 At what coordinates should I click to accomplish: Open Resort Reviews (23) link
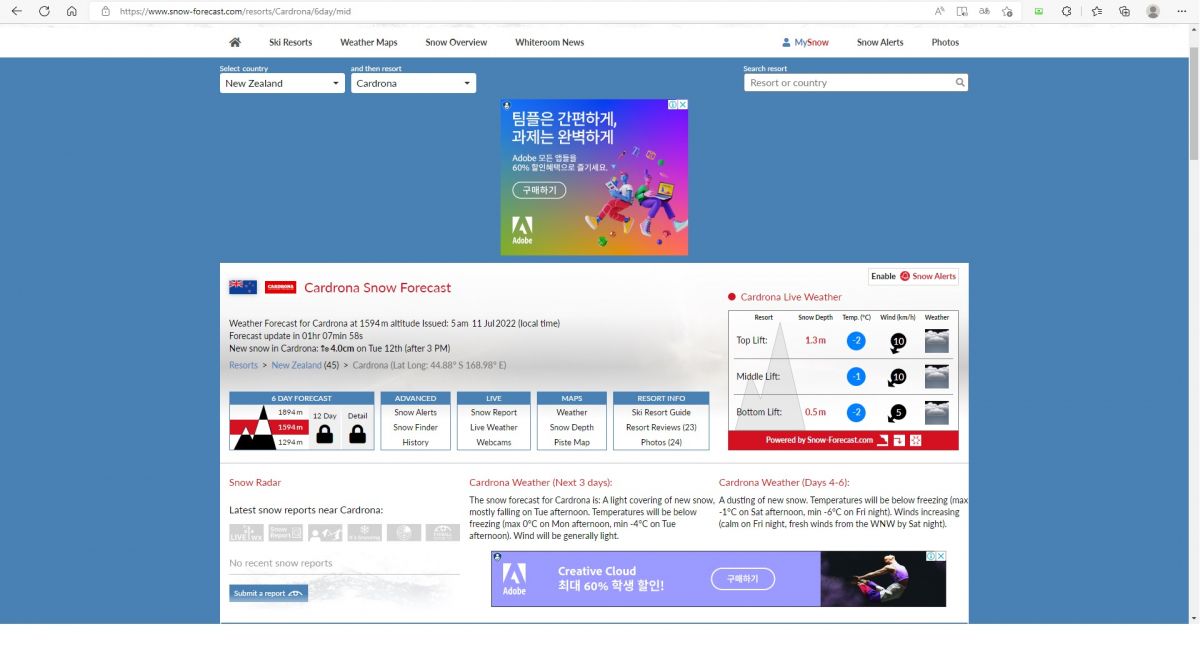(661, 427)
